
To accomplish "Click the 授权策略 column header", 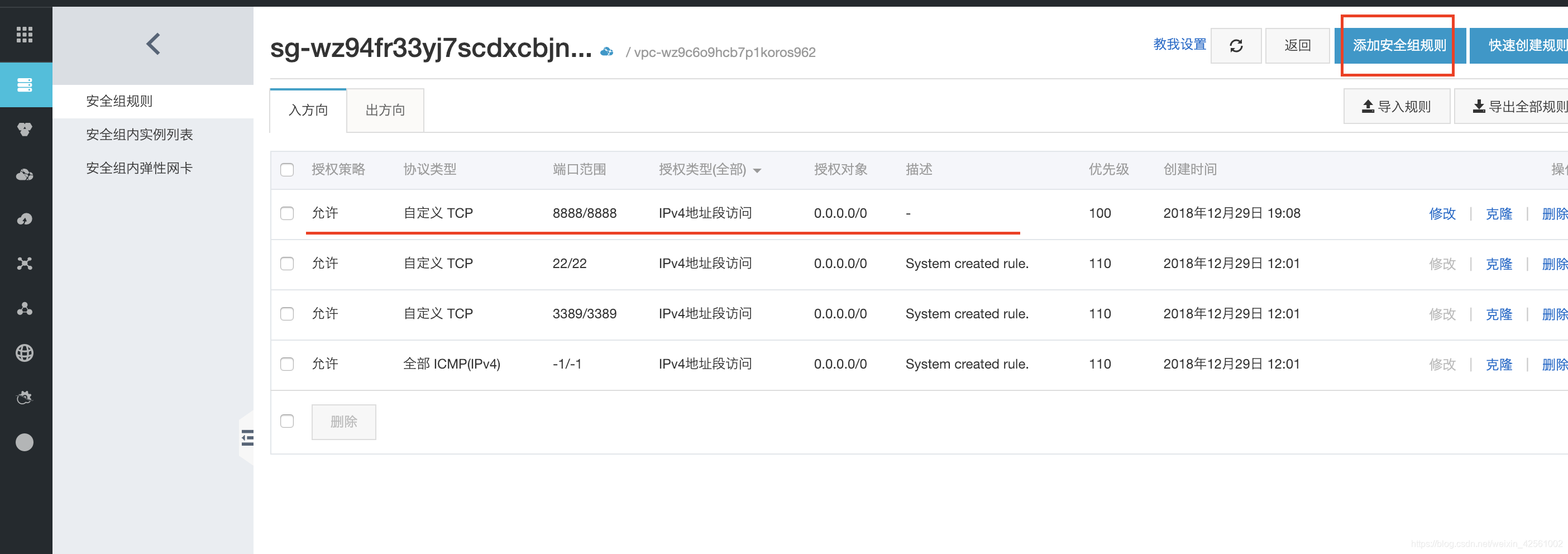I will pyautogui.click(x=338, y=169).
